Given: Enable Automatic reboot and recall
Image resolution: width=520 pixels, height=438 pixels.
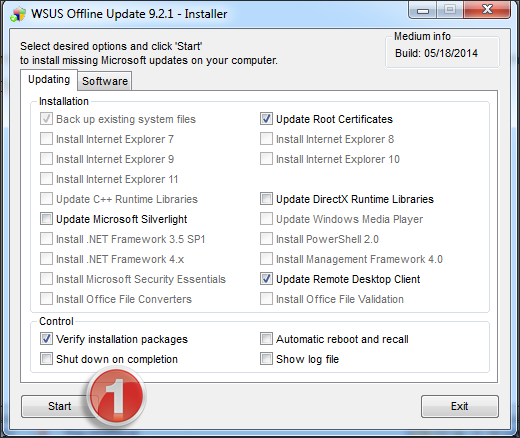Looking at the screenshot, I should click(266, 339).
